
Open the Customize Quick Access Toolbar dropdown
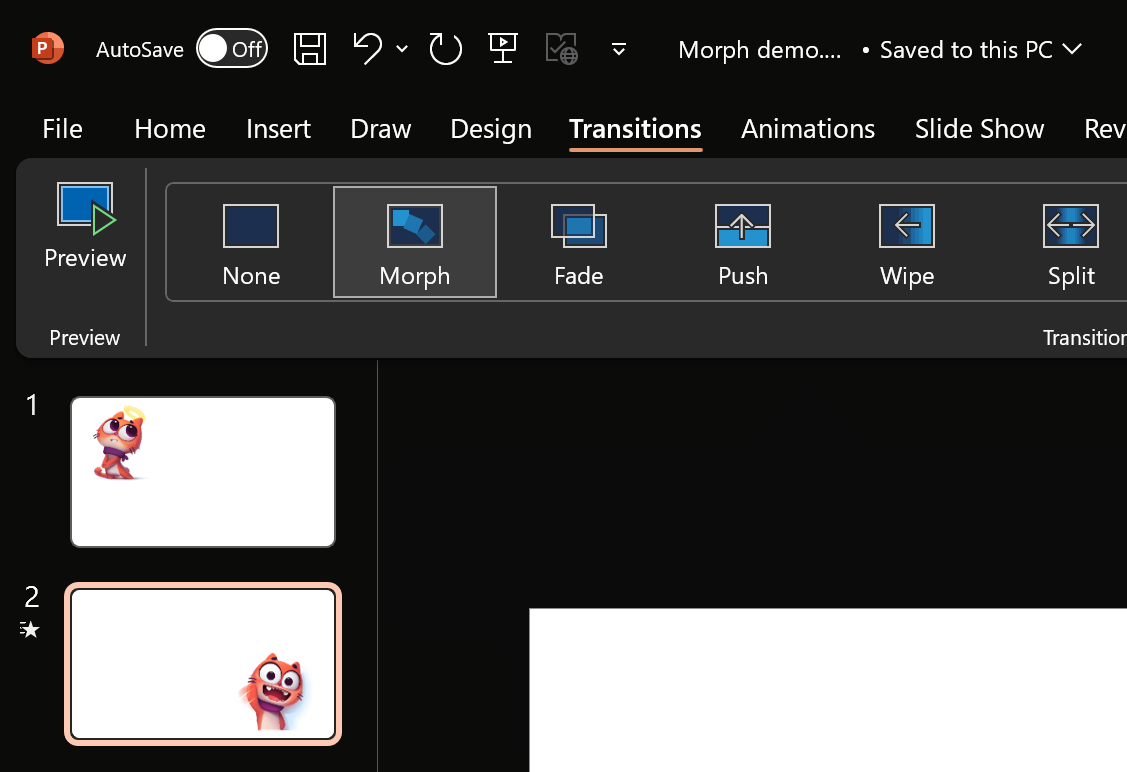618,50
